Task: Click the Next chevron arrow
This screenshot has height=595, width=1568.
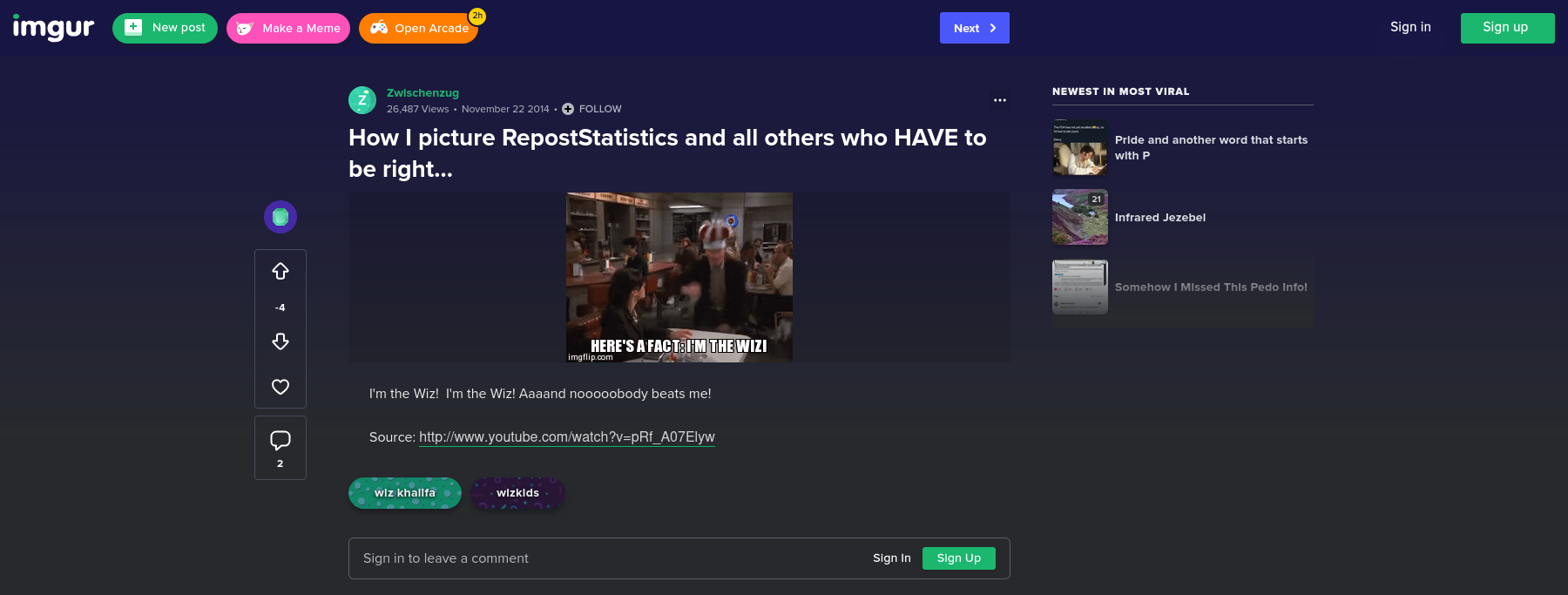Action: pyautogui.click(x=993, y=28)
